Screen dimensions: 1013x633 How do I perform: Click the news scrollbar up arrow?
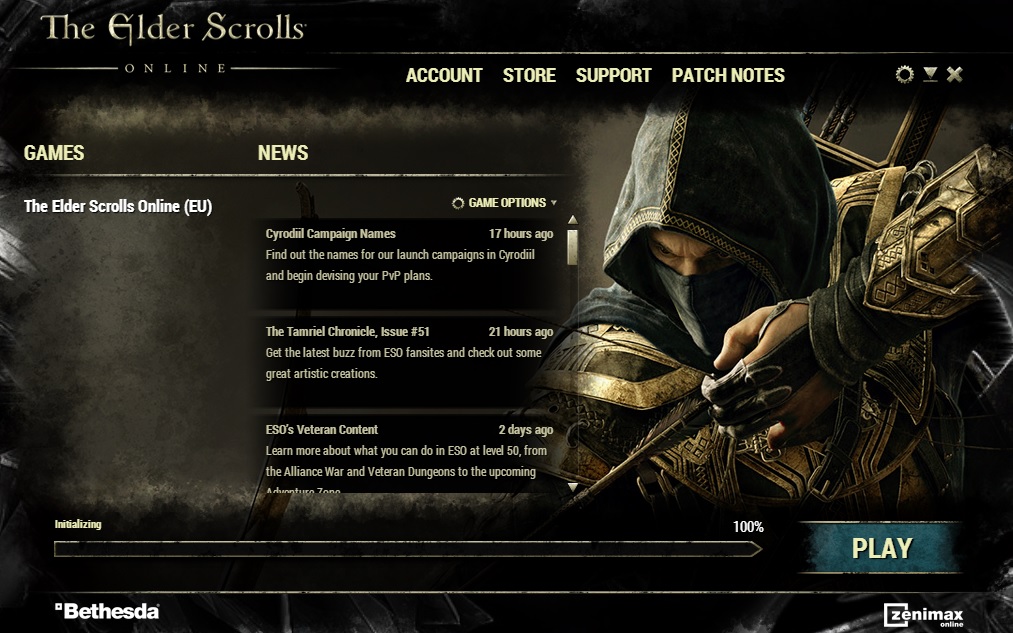(x=572, y=220)
